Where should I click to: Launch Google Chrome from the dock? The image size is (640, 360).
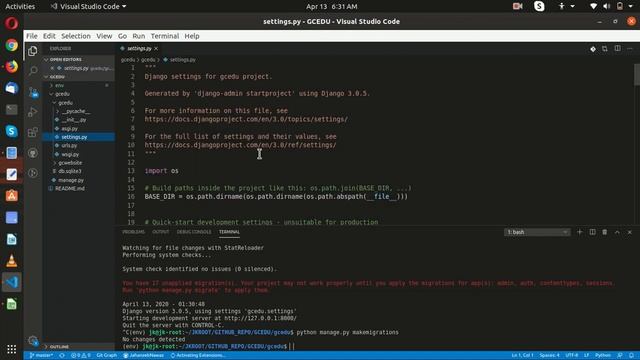[11, 45]
